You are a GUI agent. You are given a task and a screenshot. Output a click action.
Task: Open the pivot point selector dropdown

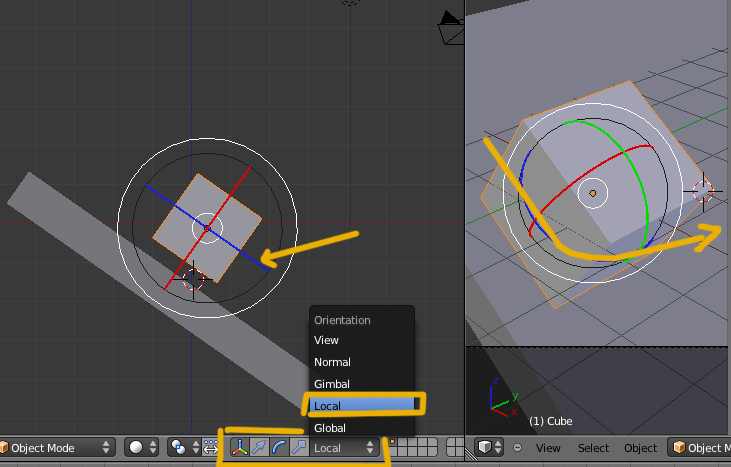click(x=185, y=447)
